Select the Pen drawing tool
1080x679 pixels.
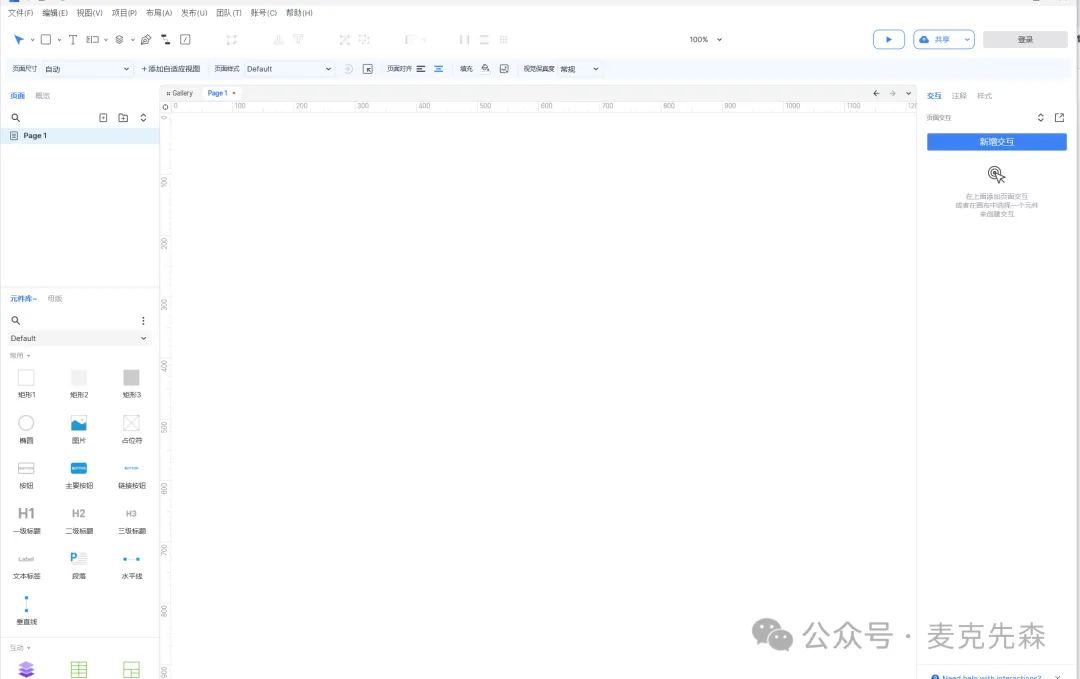[146, 40]
